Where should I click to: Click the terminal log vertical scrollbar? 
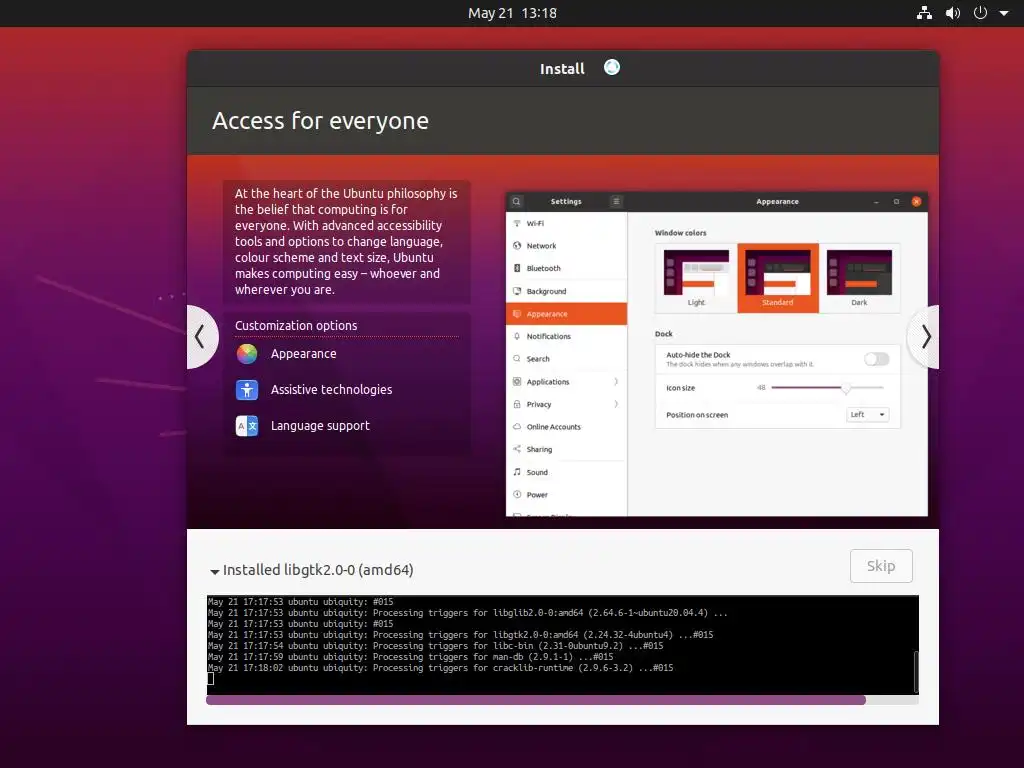click(916, 671)
